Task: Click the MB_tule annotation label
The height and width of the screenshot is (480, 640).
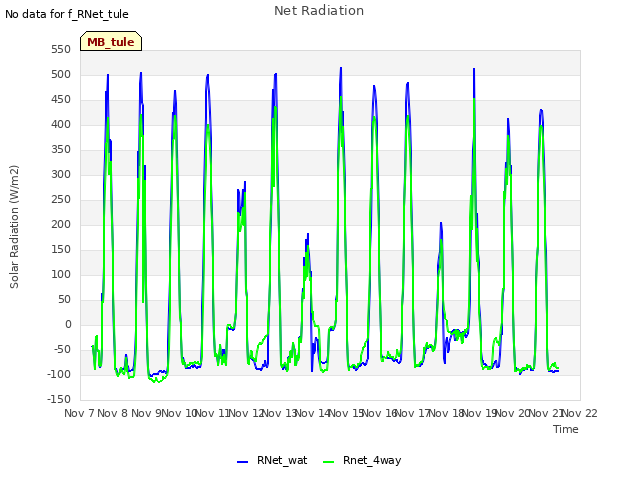Action: 111,41
